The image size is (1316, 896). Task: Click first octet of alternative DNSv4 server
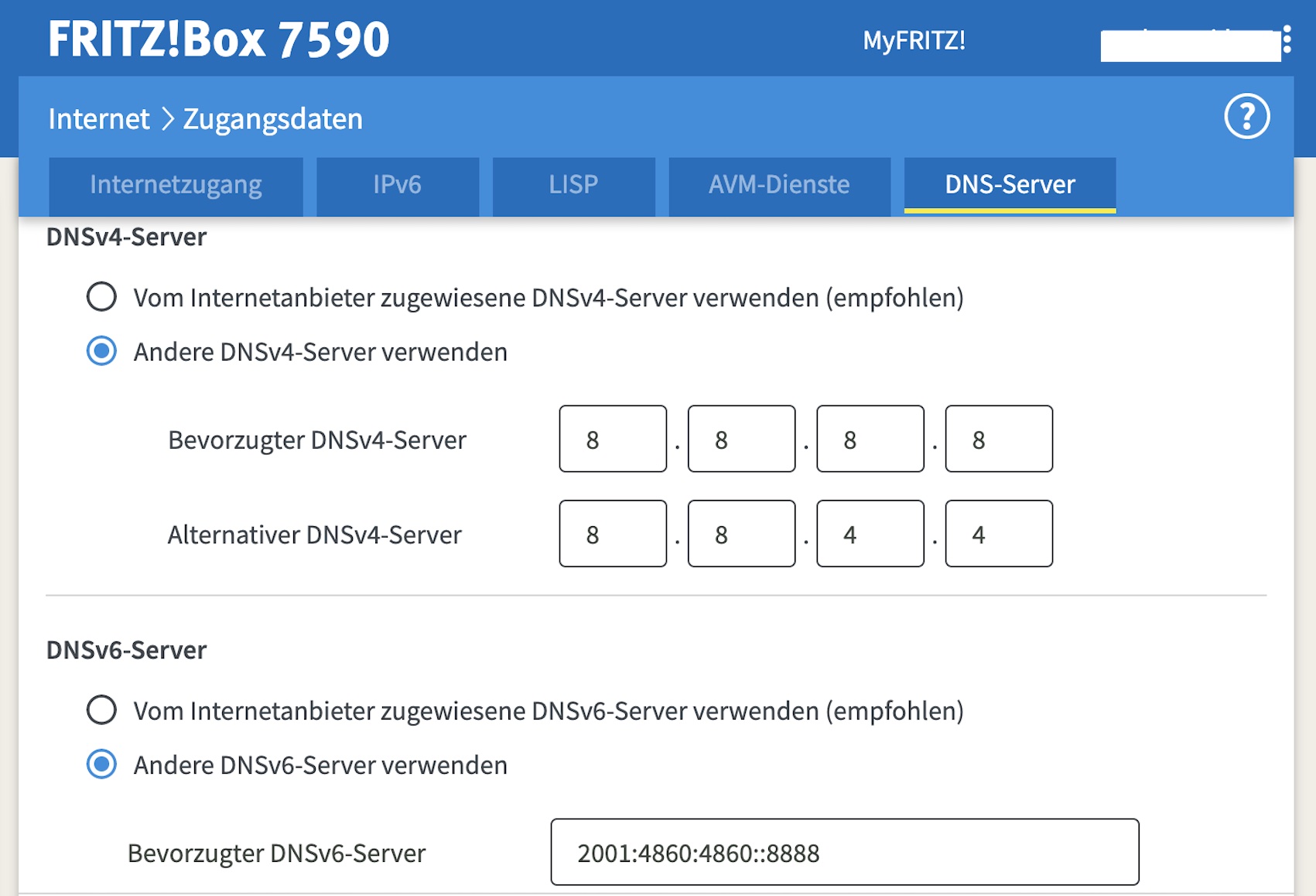coord(613,534)
